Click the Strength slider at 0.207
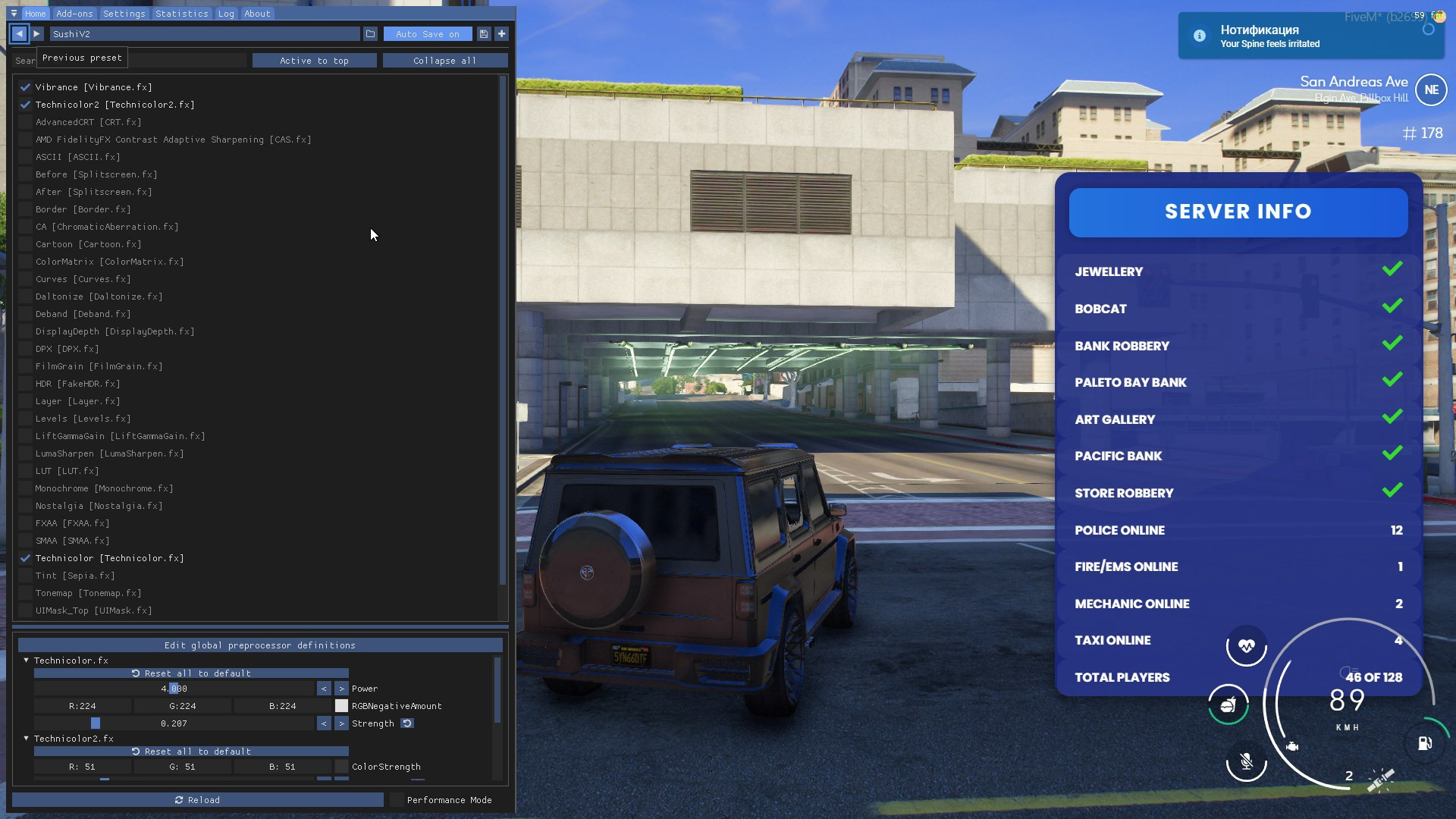Image resolution: width=1456 pixels, height=819 pixels. click(174, 723)
